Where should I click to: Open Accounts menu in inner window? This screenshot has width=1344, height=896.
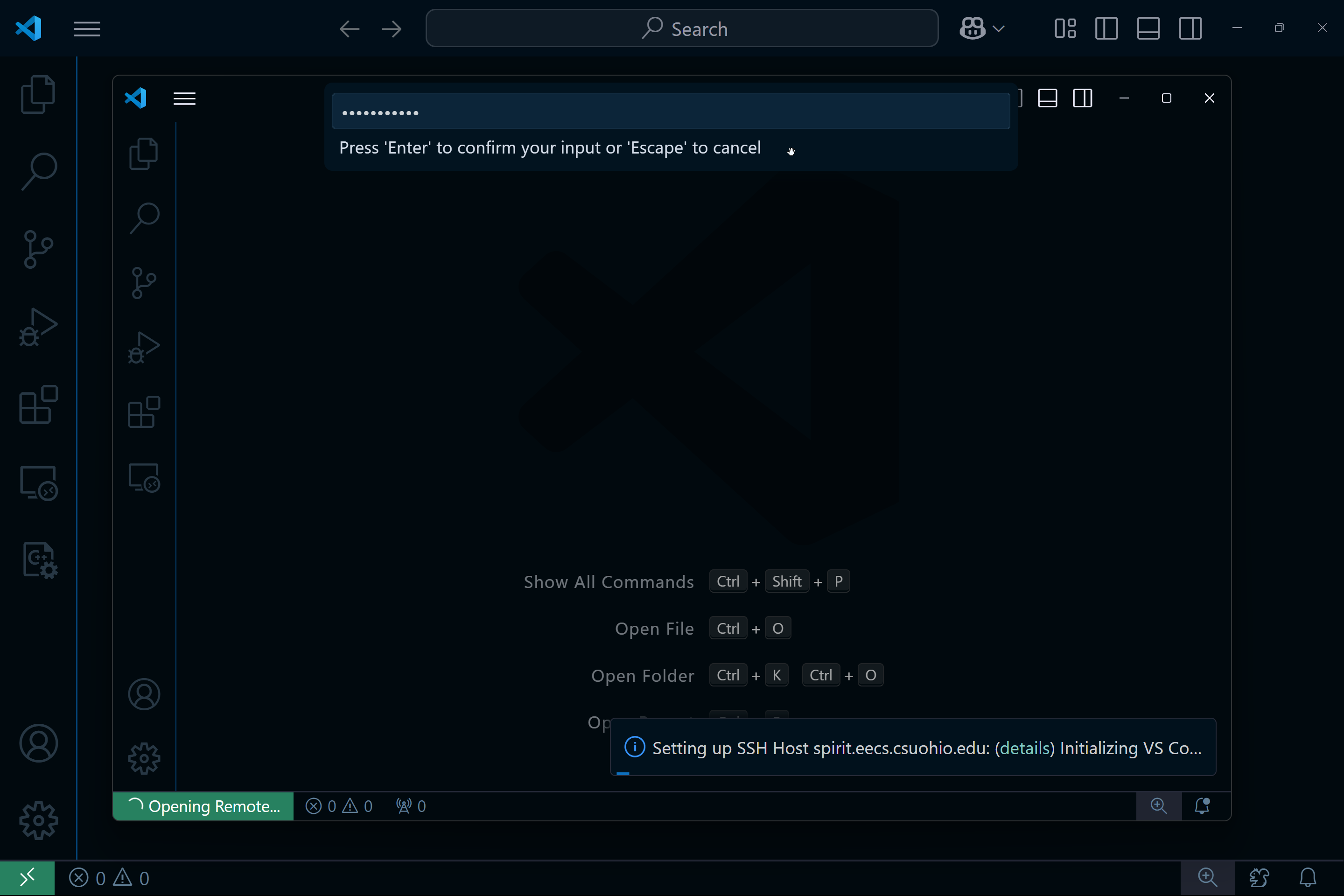pos(144,694)
